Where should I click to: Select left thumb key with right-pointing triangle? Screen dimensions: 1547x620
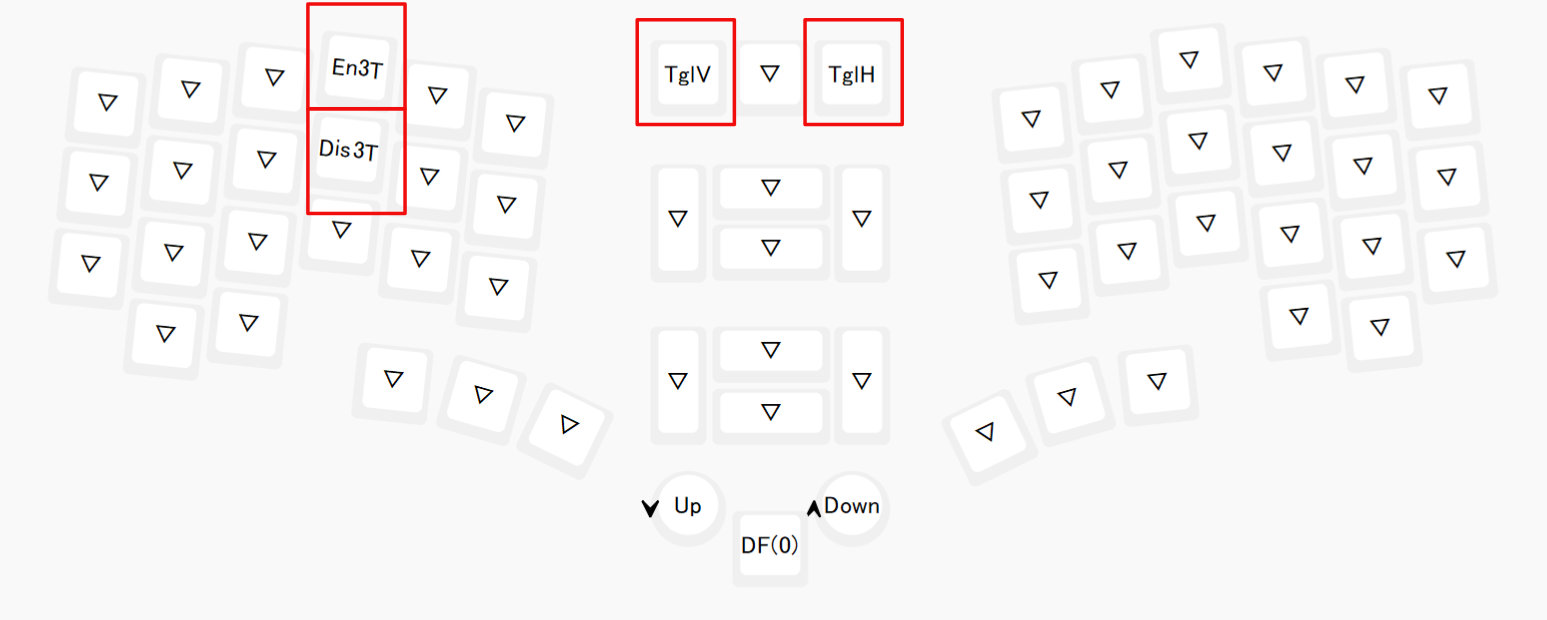point(569,424)
